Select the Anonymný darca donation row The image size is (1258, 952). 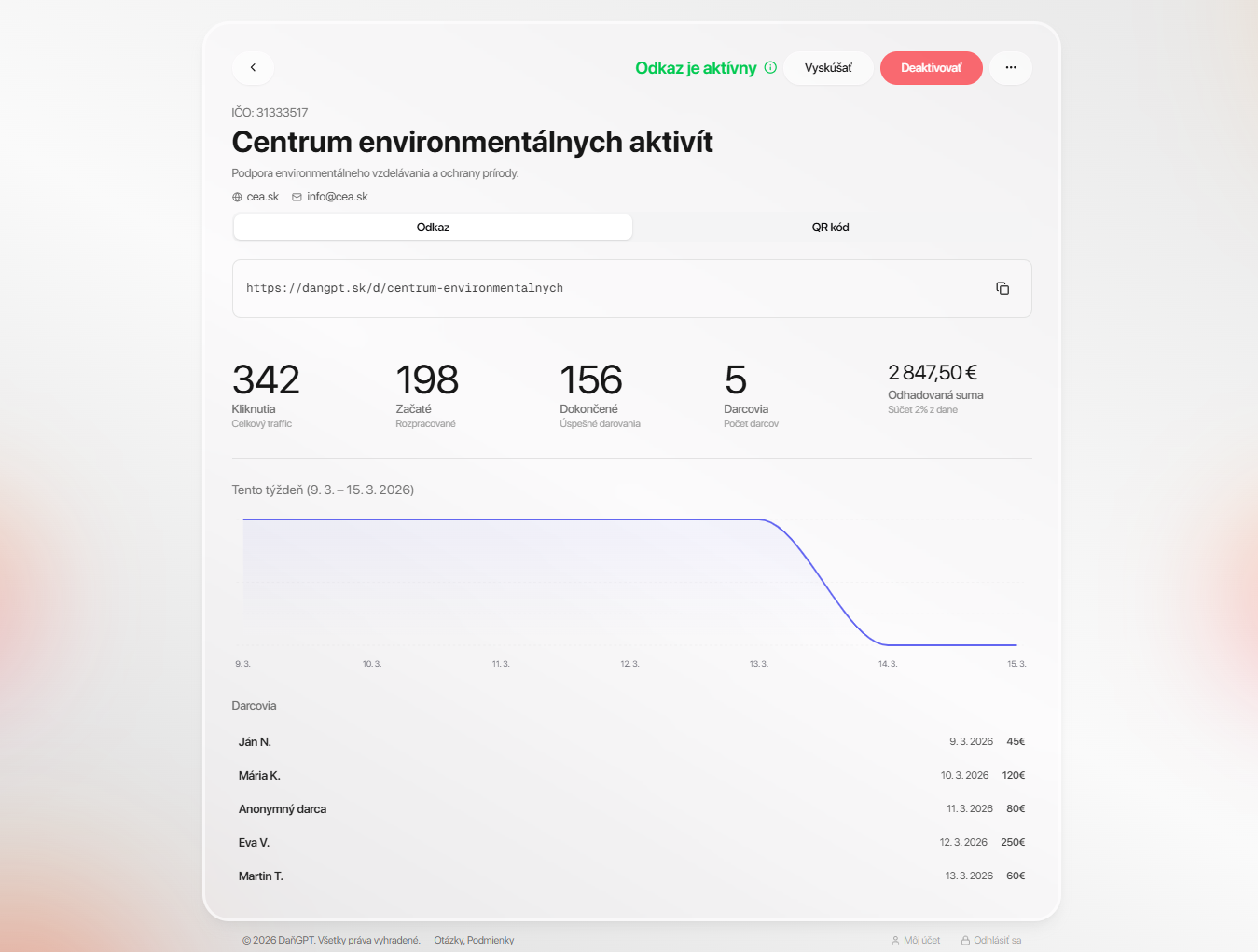(631, 809)
